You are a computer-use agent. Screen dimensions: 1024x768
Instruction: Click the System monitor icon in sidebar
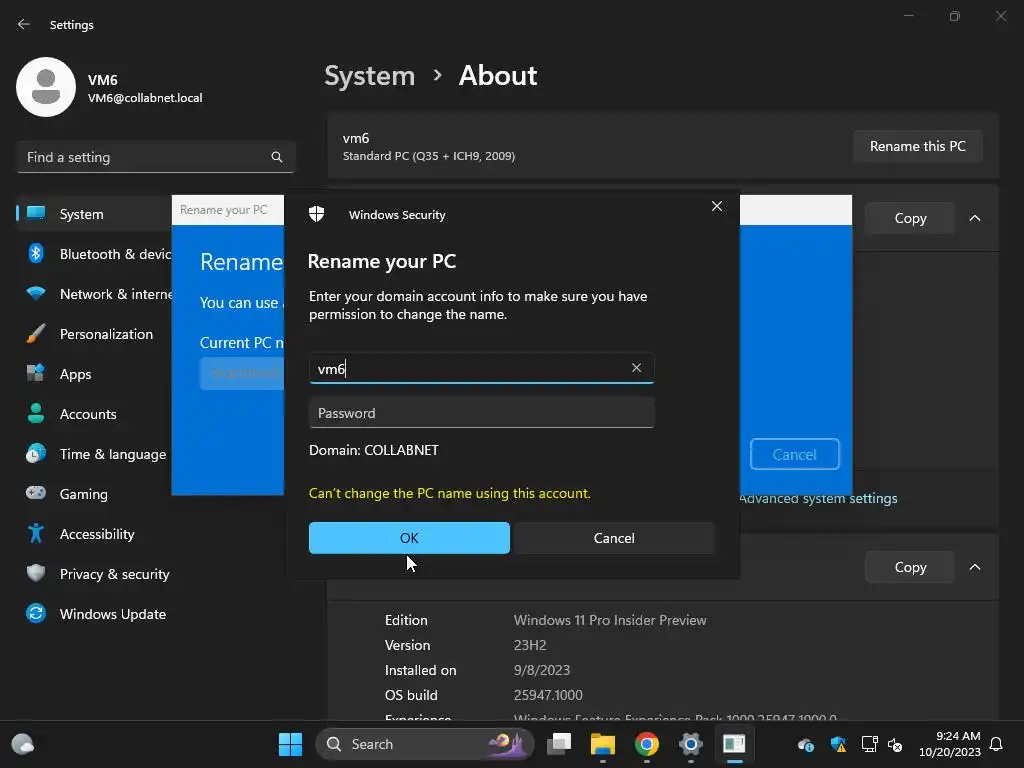(x=36, y=213)
